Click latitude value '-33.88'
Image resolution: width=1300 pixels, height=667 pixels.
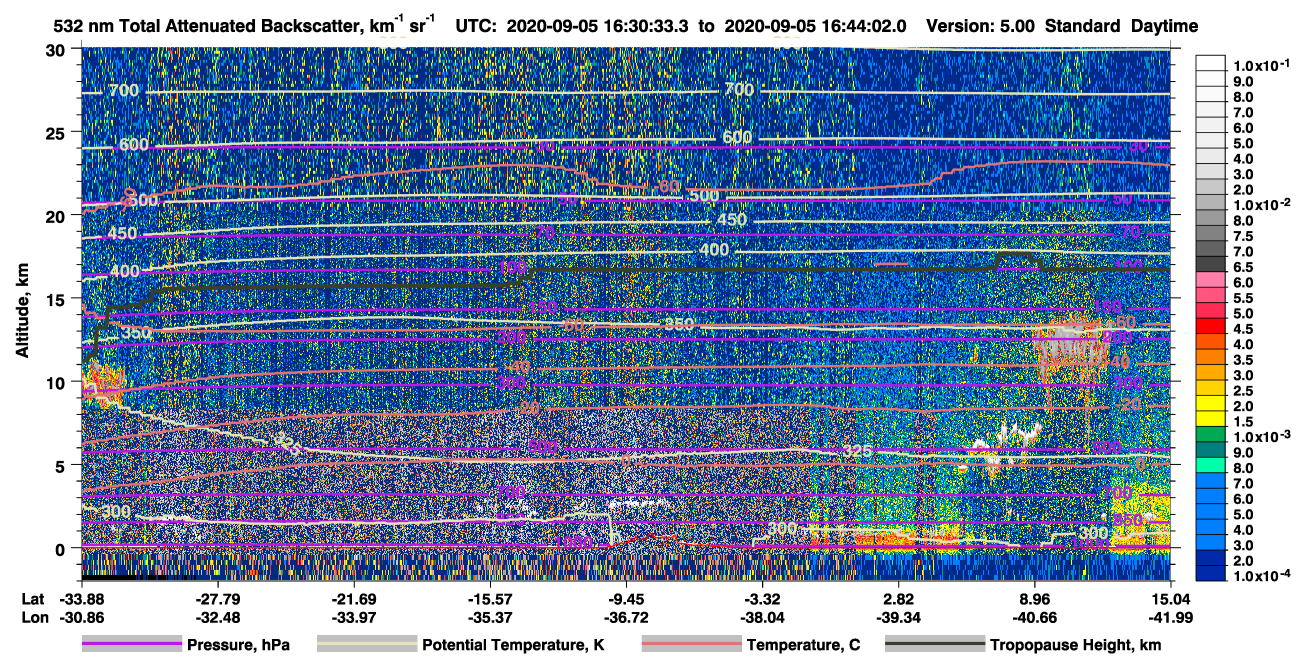click(80, 598)
